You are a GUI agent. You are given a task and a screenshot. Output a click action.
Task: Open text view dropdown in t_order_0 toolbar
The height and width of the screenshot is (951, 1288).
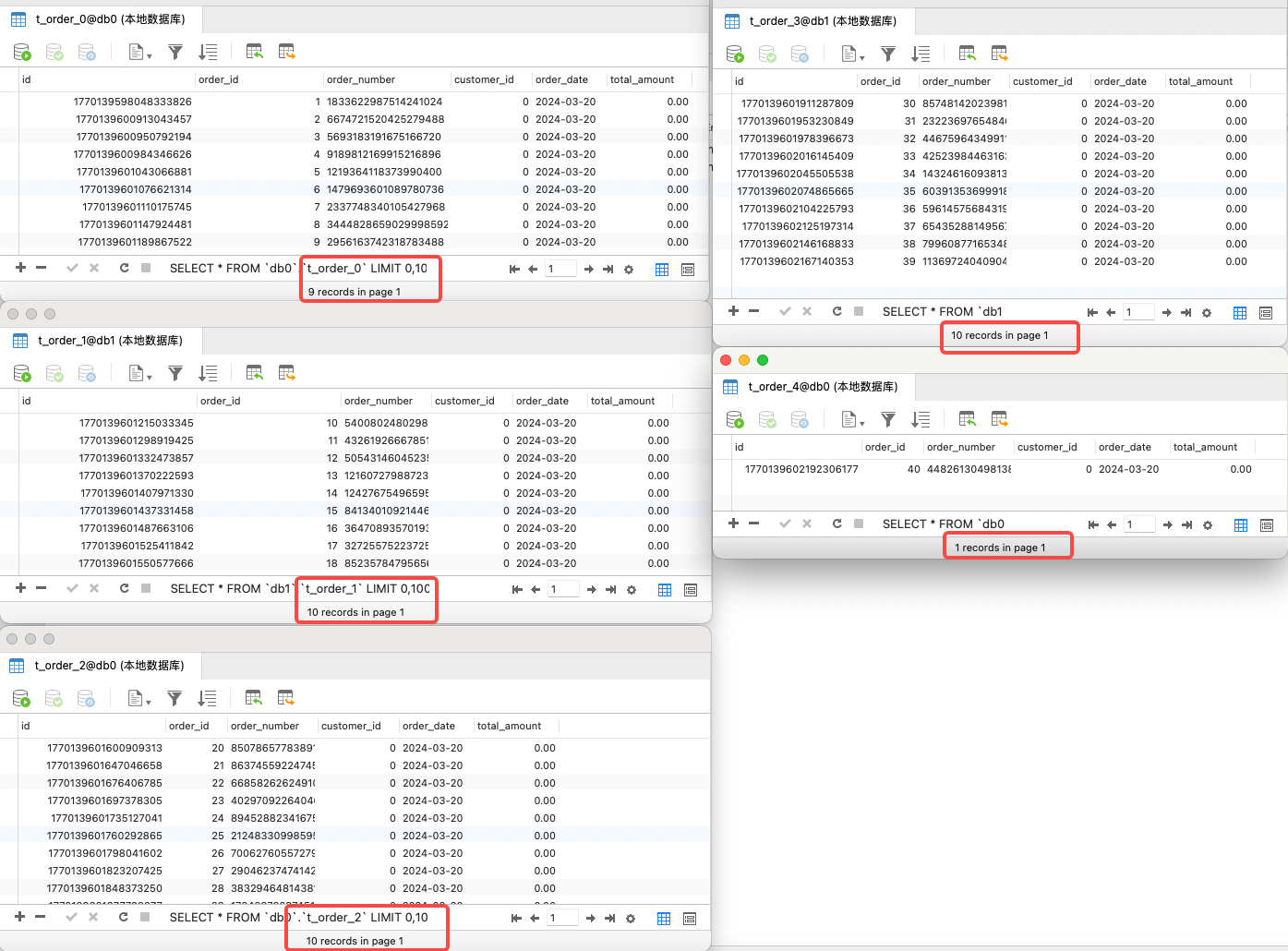point(138,53)
